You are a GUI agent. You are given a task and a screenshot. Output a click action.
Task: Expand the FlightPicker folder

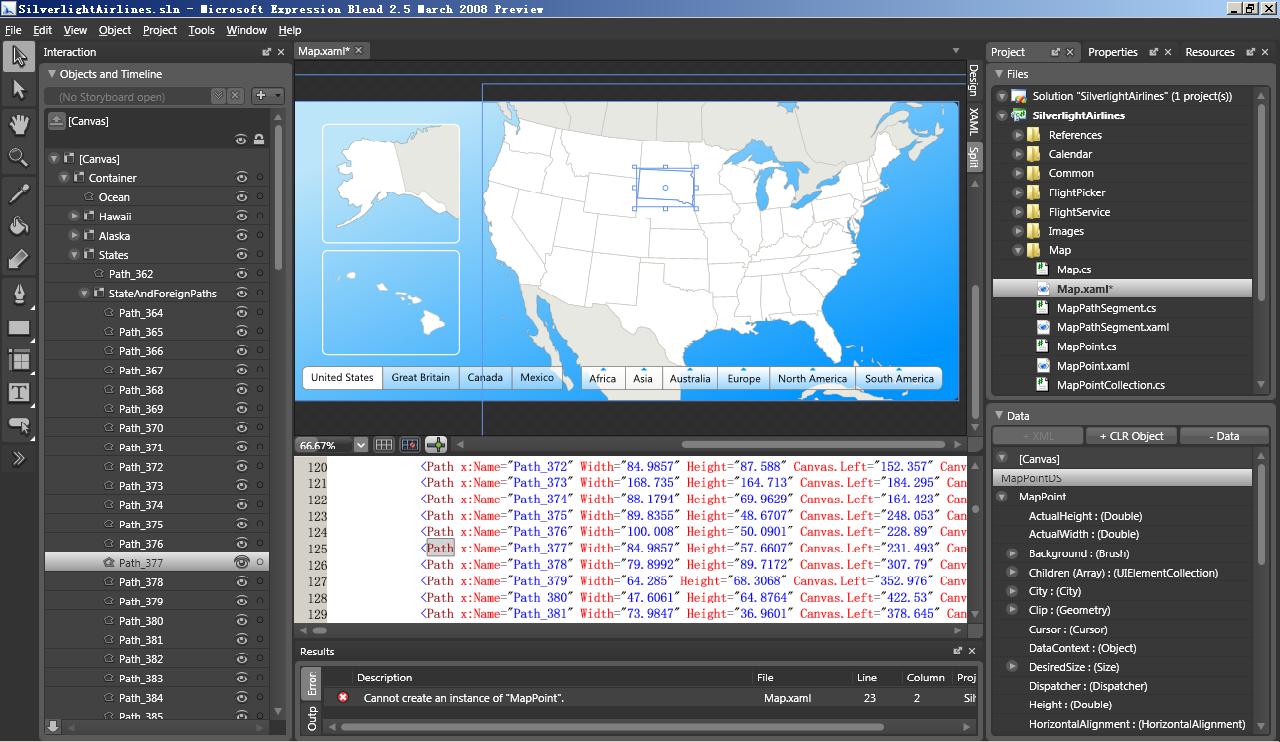click(x=1018, y=192)
